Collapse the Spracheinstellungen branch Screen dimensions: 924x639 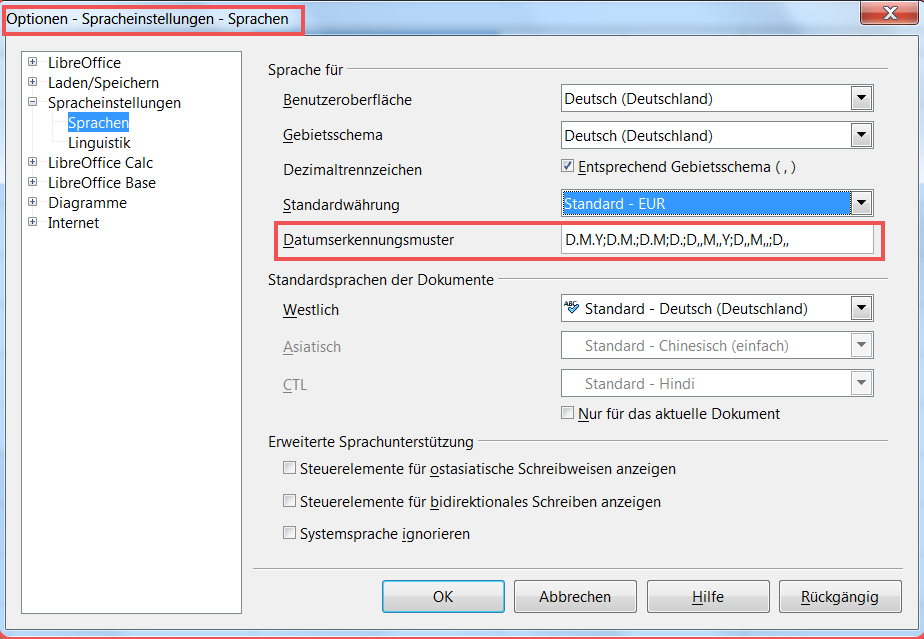pos(32,102)
